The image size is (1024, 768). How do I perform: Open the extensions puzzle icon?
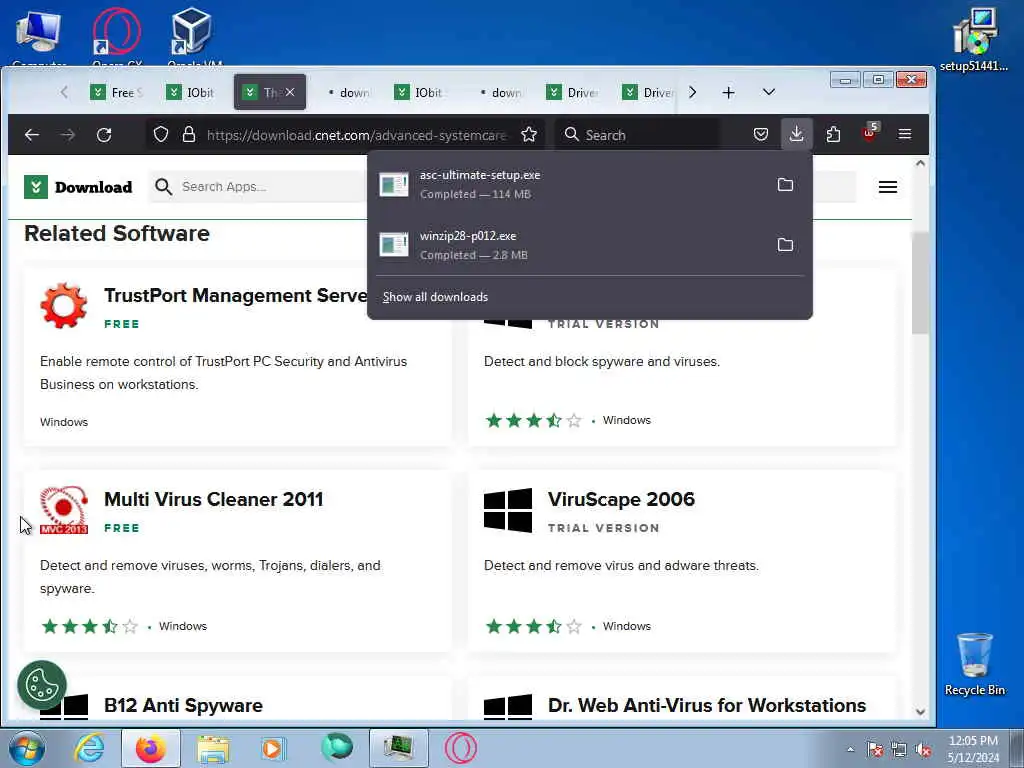[833, 135]
